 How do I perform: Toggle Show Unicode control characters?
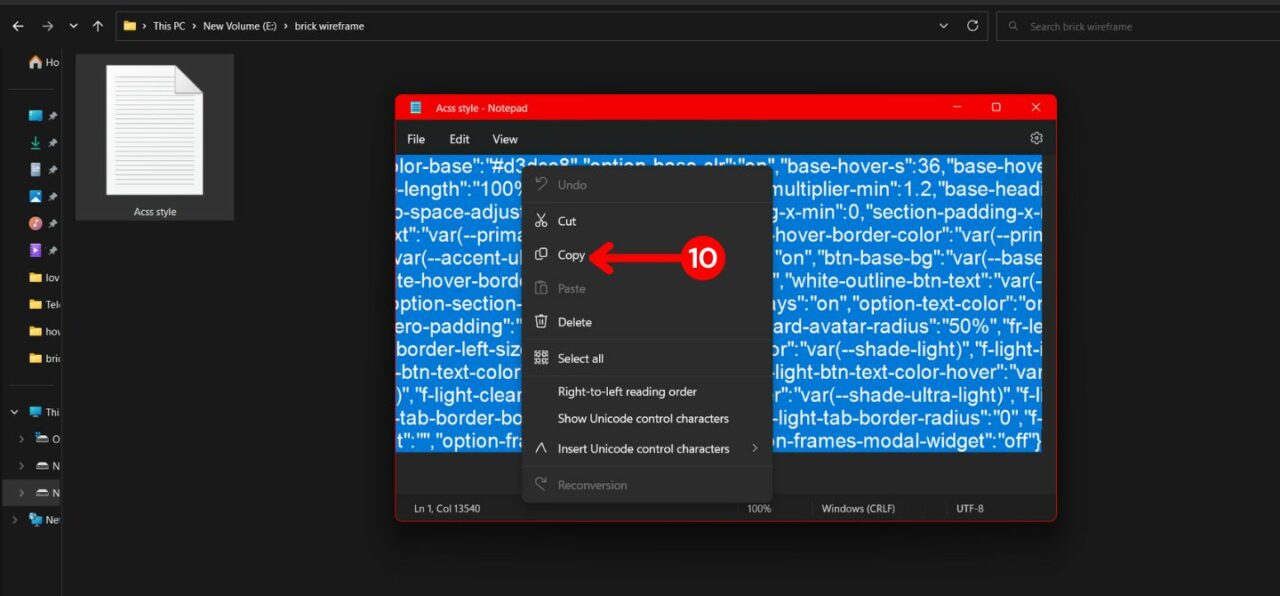pyautogui.click(x=643, y=419)
